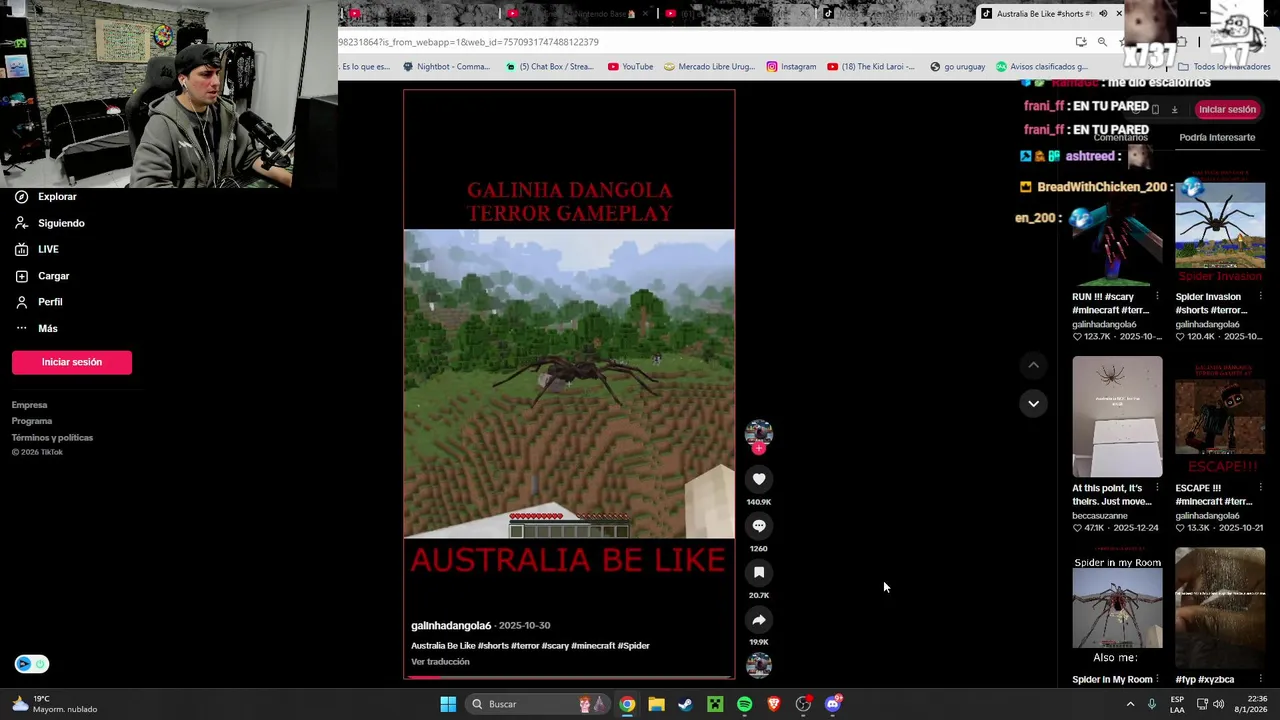Open Chrome from taskbar
Viewport: 1280px width, 720px height.
coord(627,704)
